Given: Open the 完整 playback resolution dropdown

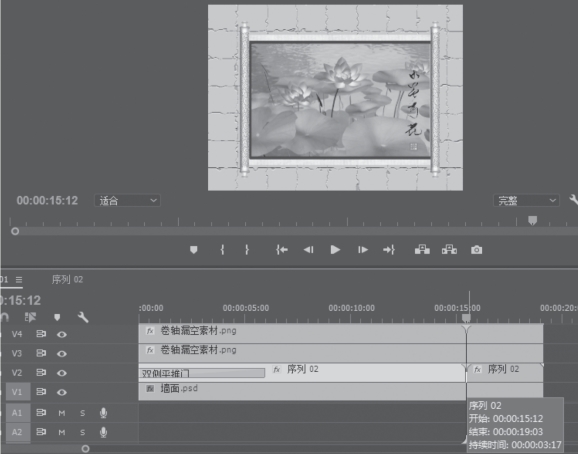Looking at the screenshot, I should coord(526,200).
